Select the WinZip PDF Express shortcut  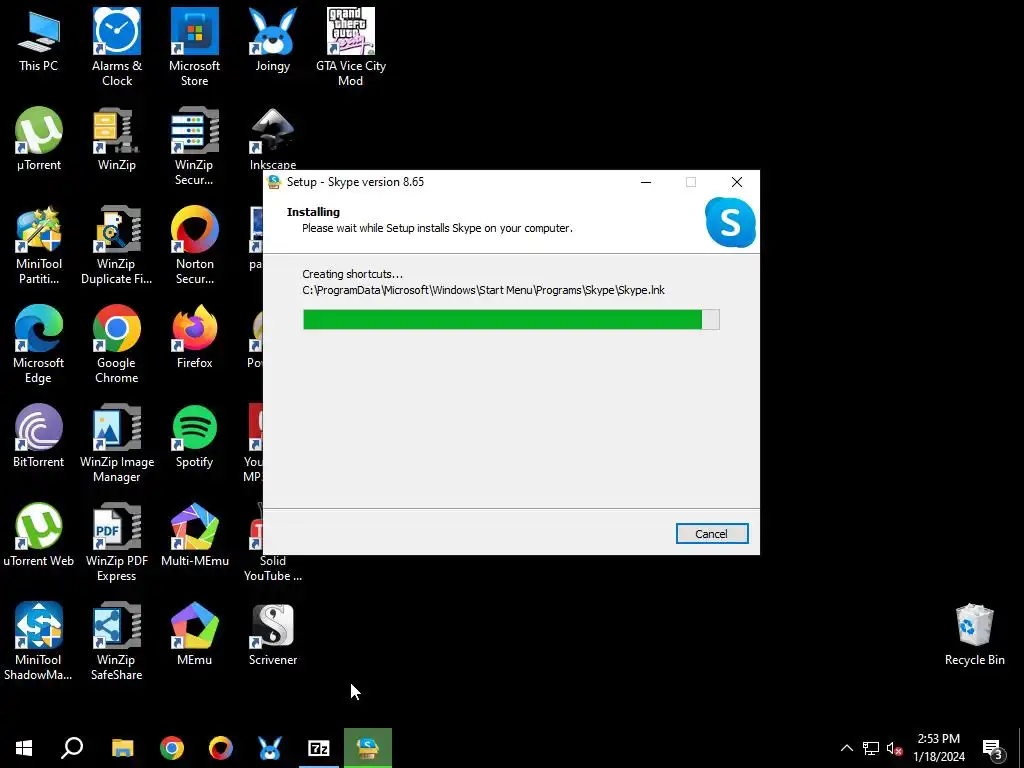pyautogui.click(x=117, y=542)
